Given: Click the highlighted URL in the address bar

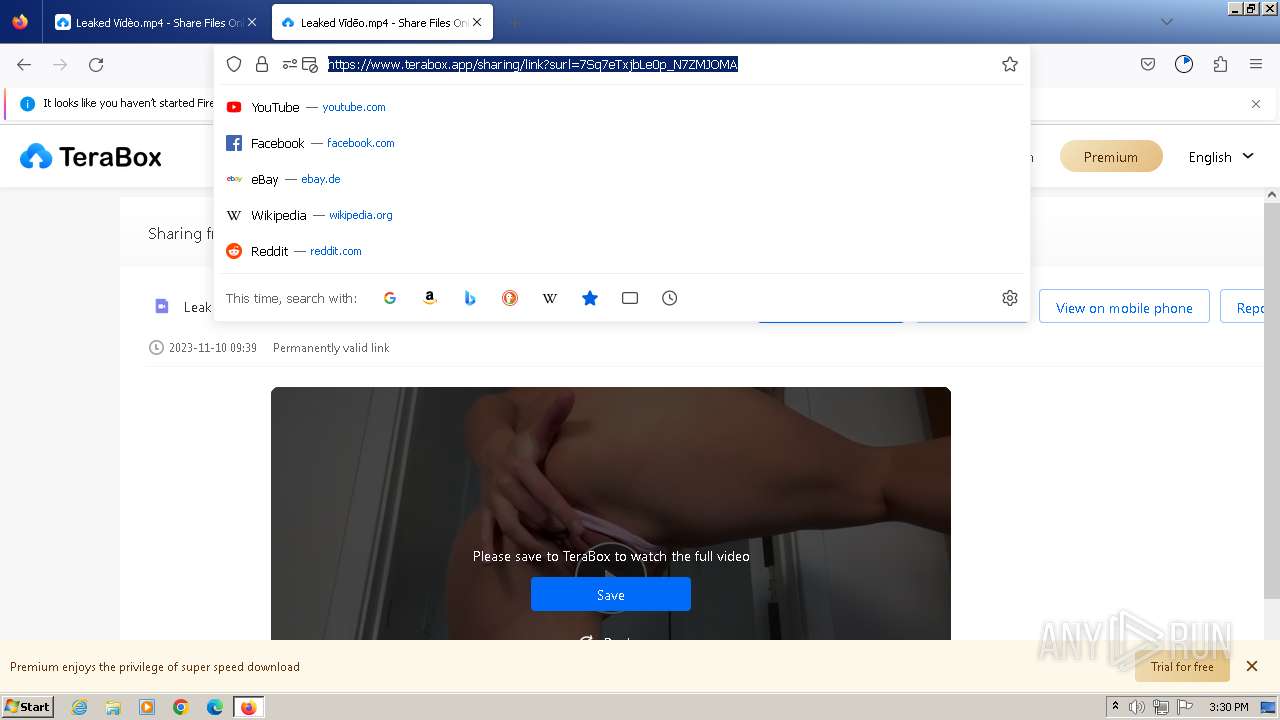Looking at the screenshot, I should [x=533, y=64].
